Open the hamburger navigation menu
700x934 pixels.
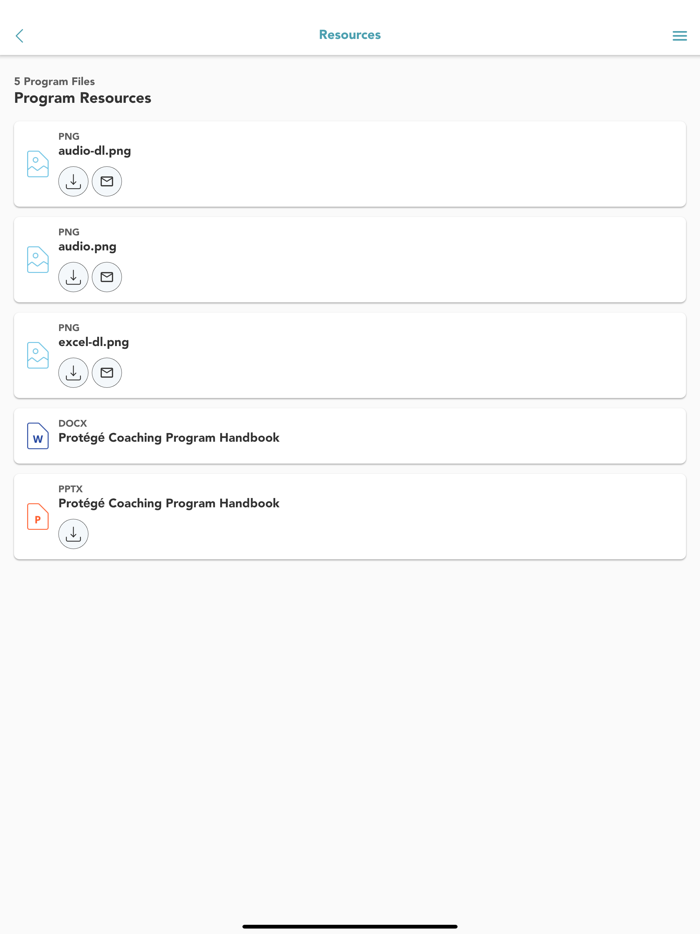679,34
